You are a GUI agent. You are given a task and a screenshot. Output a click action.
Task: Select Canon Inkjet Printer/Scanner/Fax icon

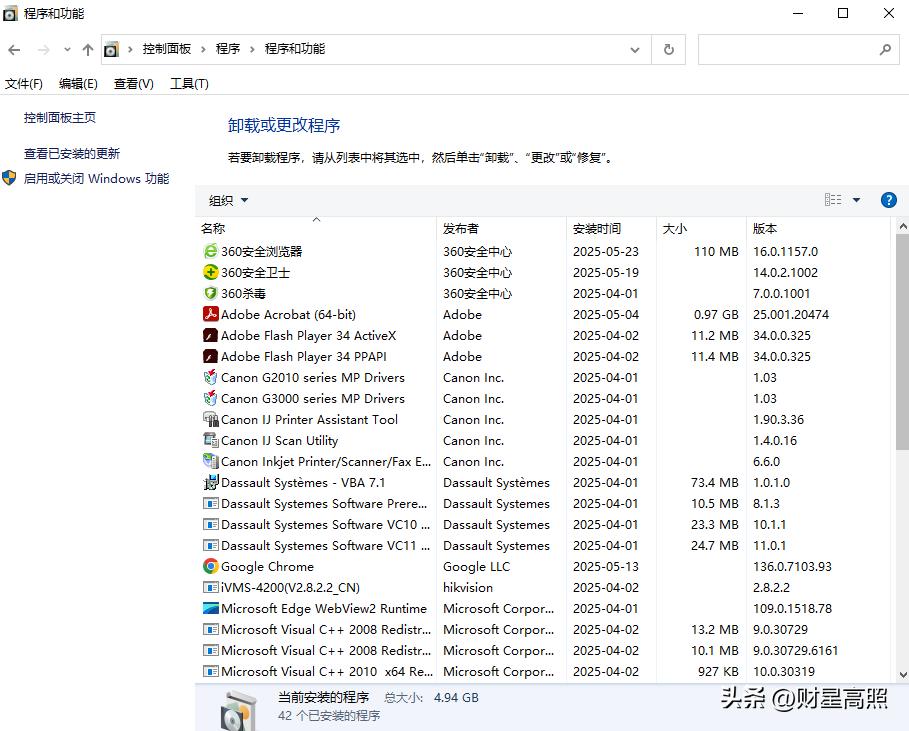tap(210, 461)
